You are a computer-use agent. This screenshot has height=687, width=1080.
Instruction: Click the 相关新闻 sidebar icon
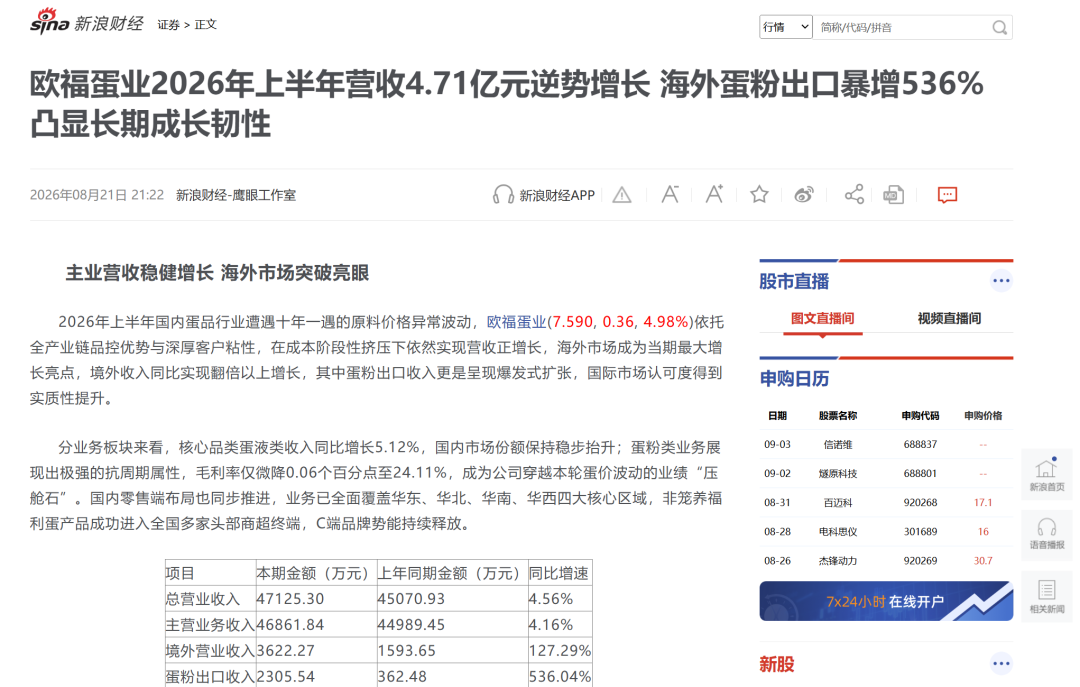(x=1046, y=596)
